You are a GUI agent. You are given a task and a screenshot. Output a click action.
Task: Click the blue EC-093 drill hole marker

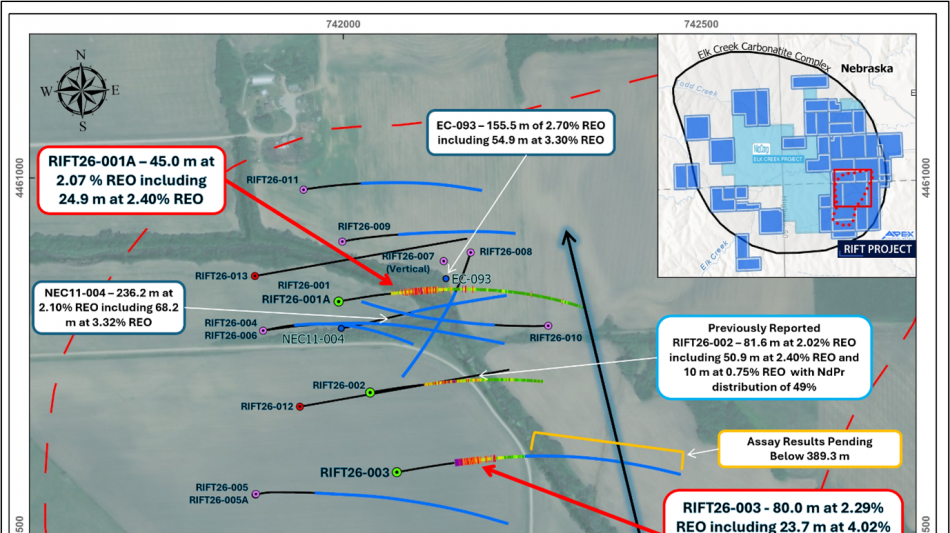click(x=446, y=279)
